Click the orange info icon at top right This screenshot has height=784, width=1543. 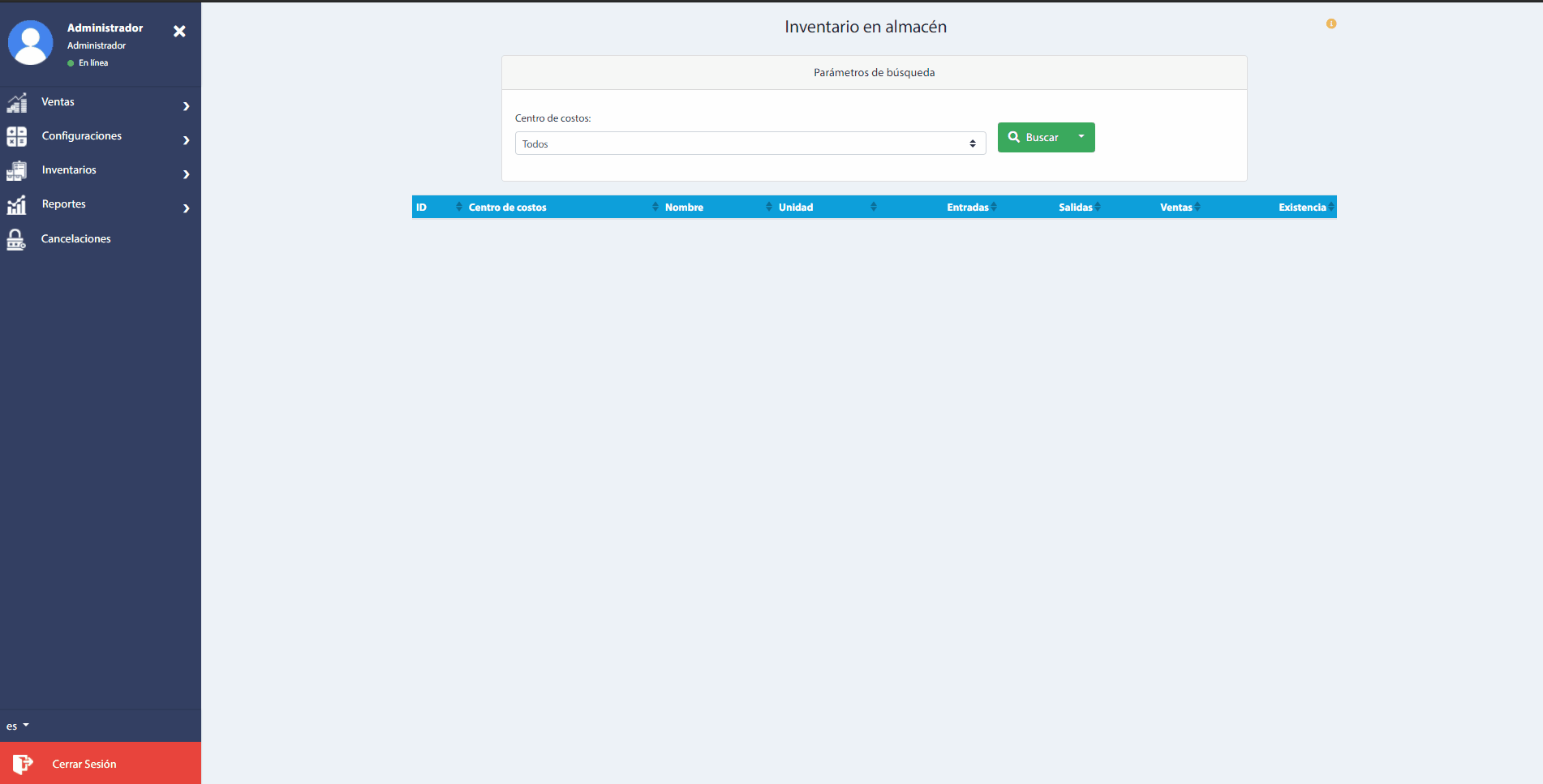(1331, 24)
